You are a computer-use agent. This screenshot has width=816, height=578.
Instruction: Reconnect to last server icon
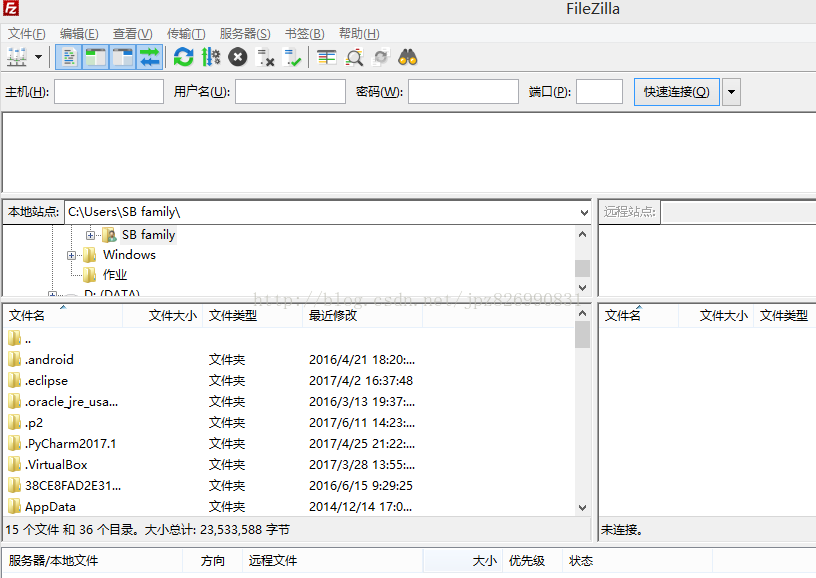point(292,57)
